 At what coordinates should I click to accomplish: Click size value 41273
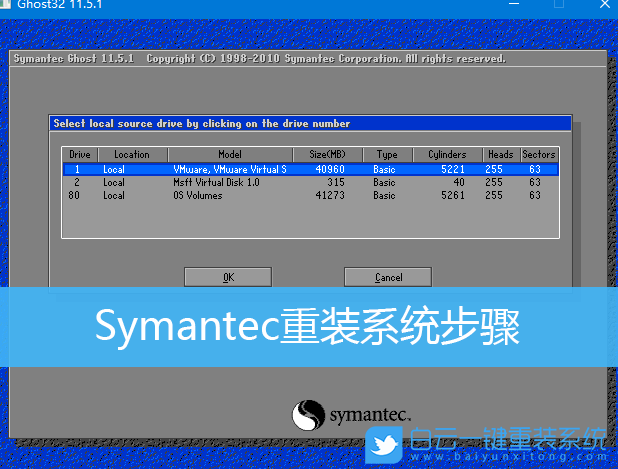pos(330,195)
